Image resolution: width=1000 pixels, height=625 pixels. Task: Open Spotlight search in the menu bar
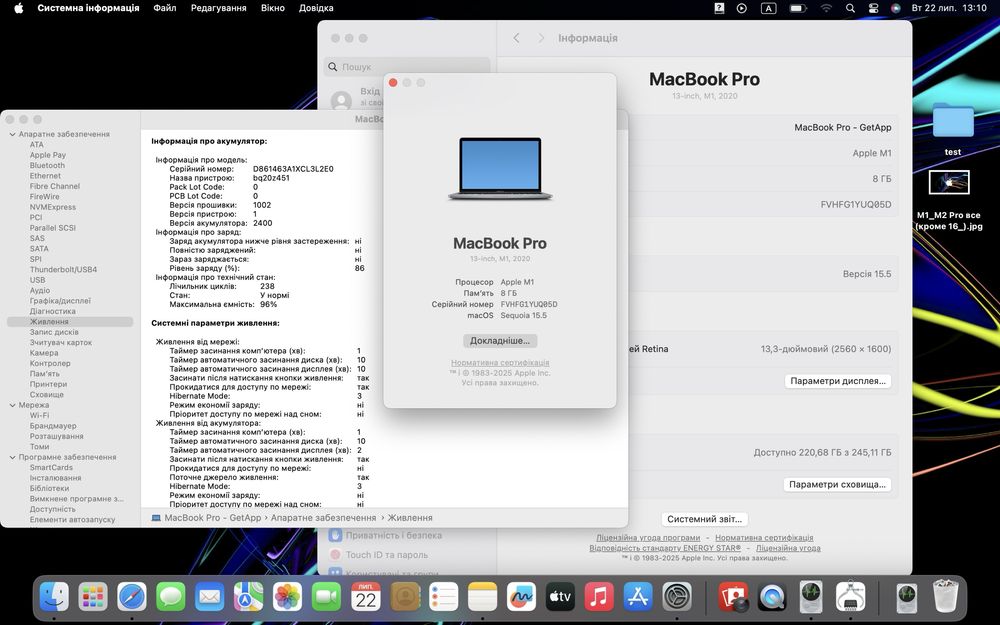pos(850,8)
